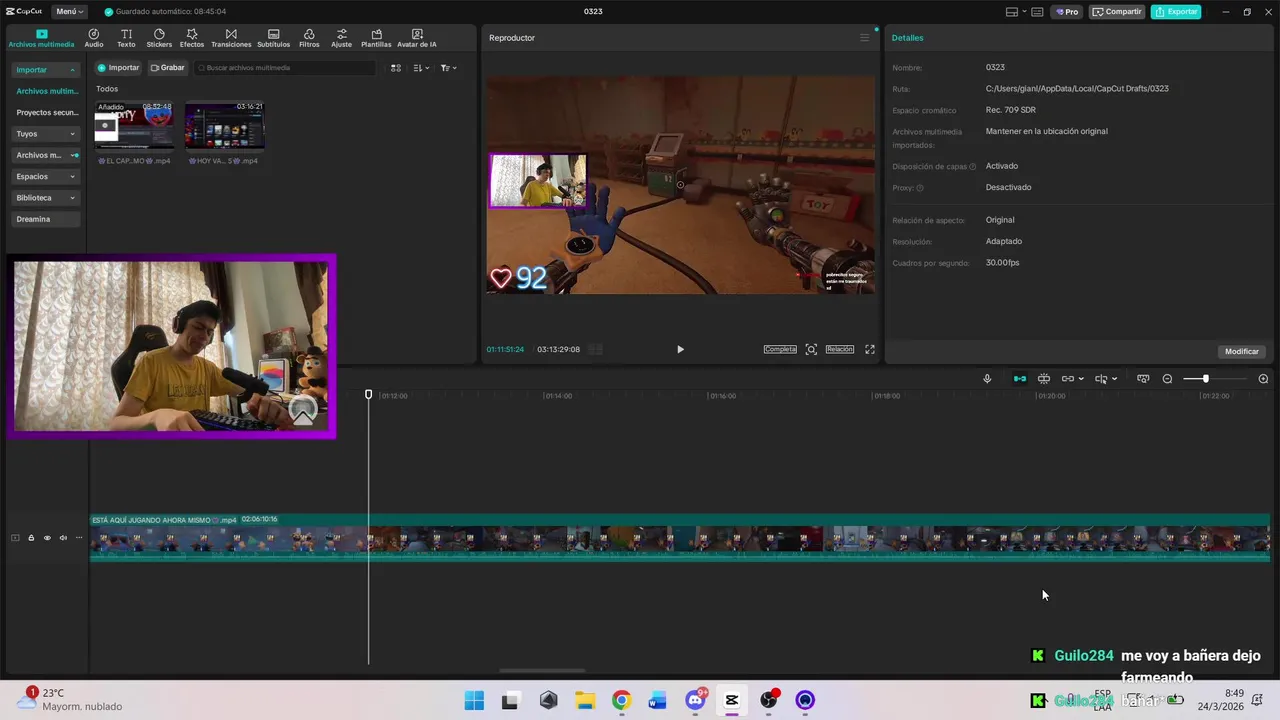
Task: Open the CapCut Menú dropdown
Action: point(69,12)
